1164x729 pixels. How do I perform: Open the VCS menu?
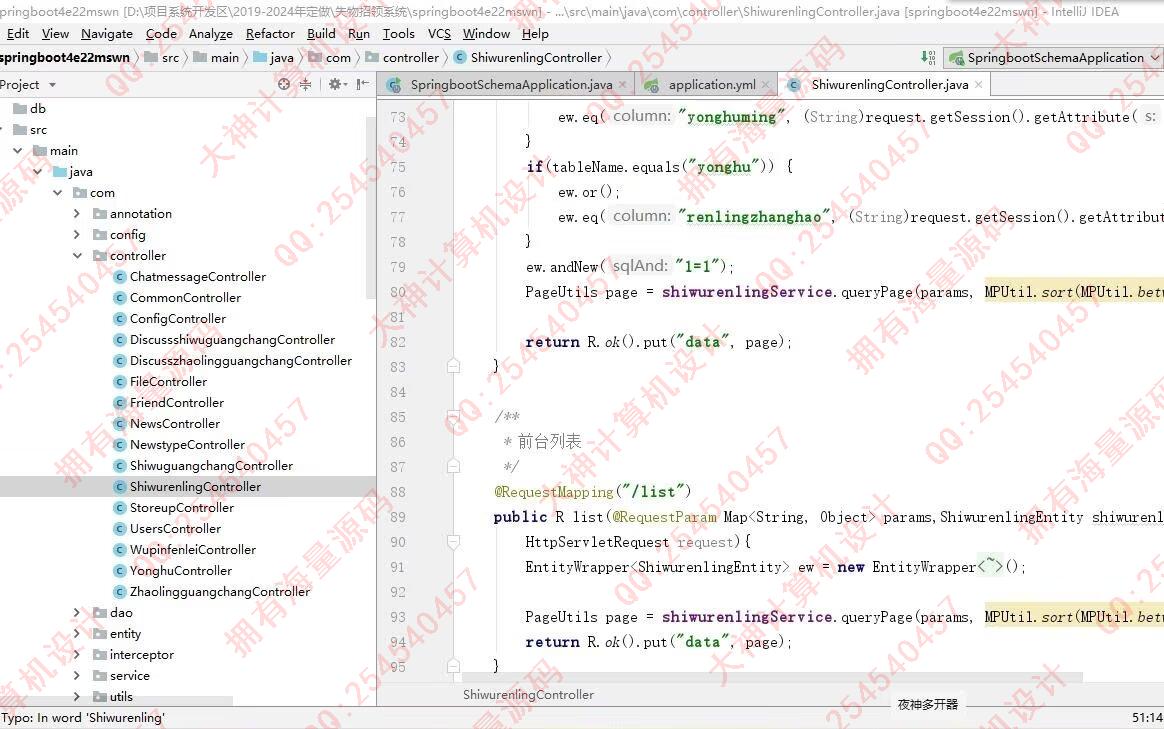439,33
